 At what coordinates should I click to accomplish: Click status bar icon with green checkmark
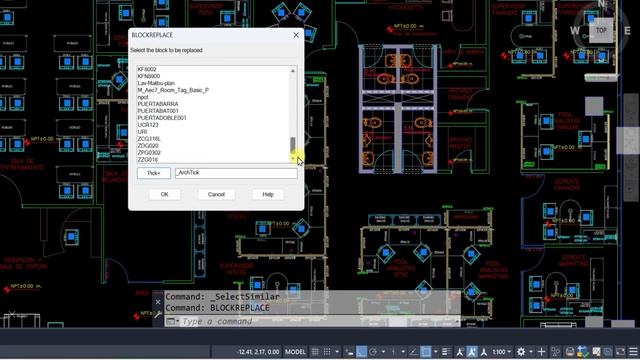point(583,351)
